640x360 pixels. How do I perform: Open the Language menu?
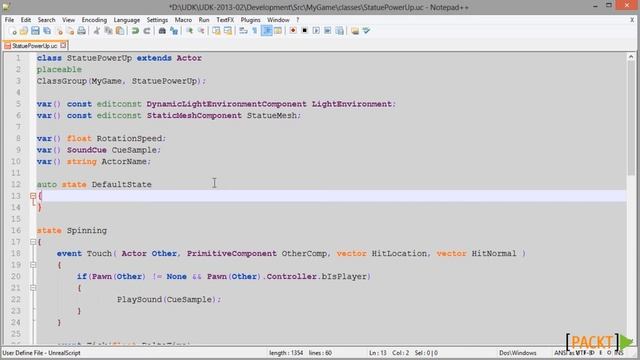127,20
